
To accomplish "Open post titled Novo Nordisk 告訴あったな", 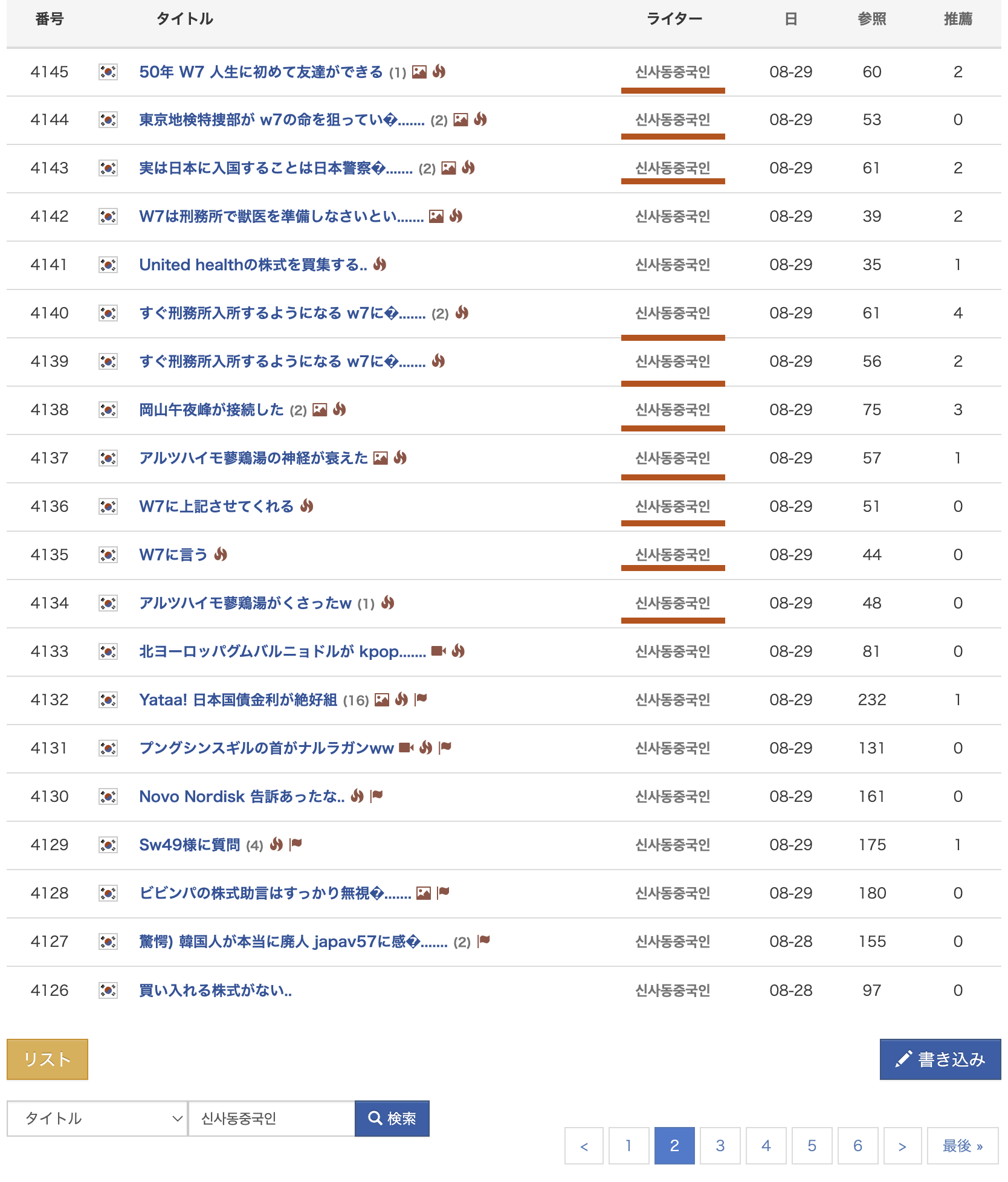I will [x=241, y=796].
